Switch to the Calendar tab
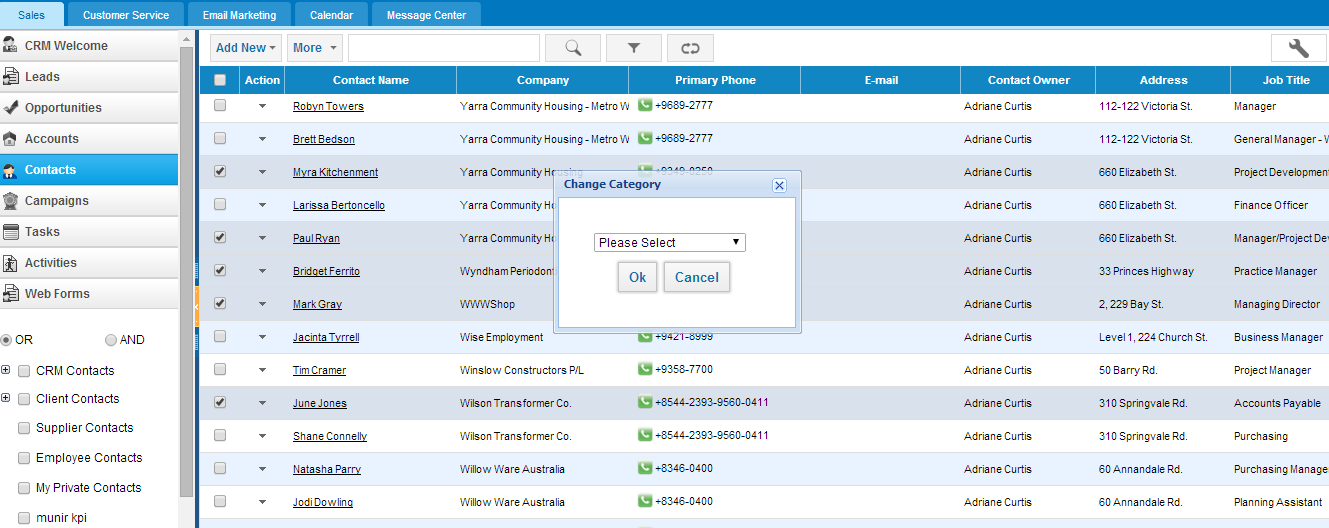This screenshot has width=1329, height=528. (331, 15)
